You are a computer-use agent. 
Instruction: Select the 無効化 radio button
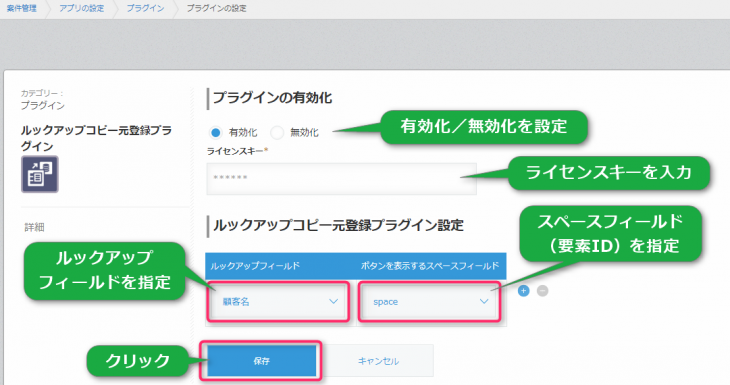pos(277,133)
